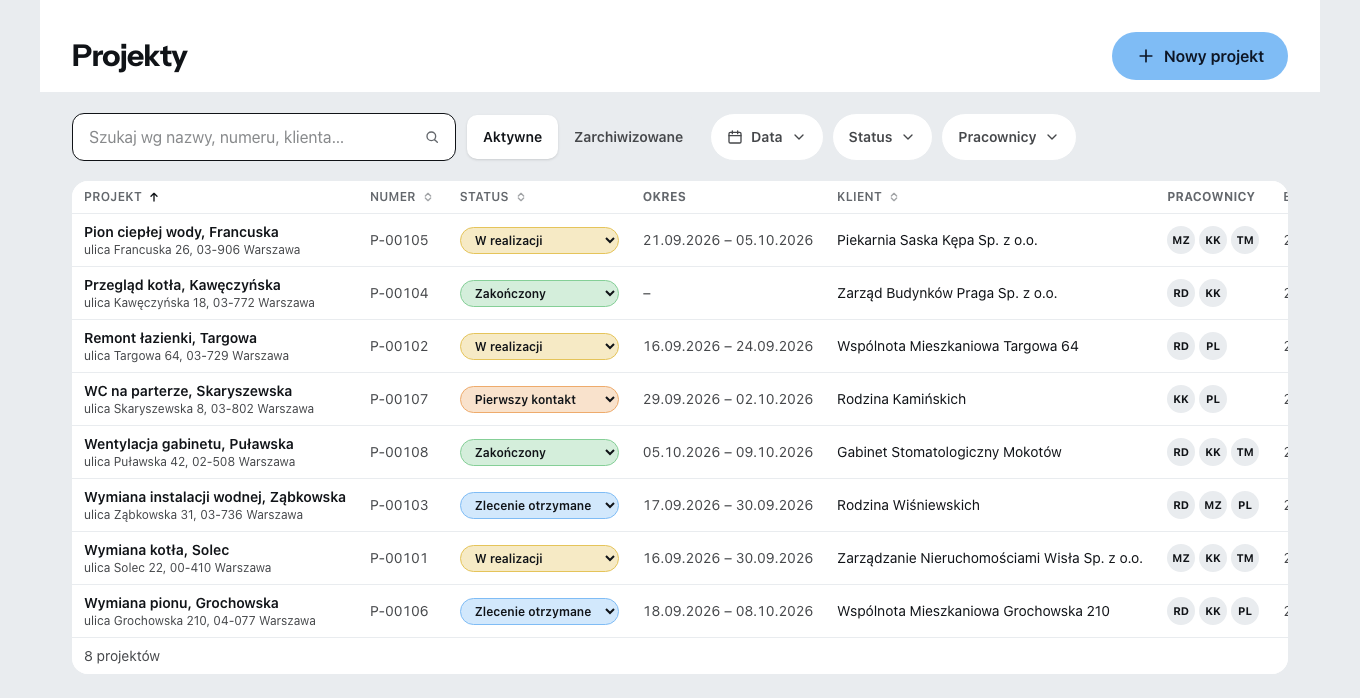Switch to the Aktywne tab
Viewport: 1360px width, 698px height.
512,137
